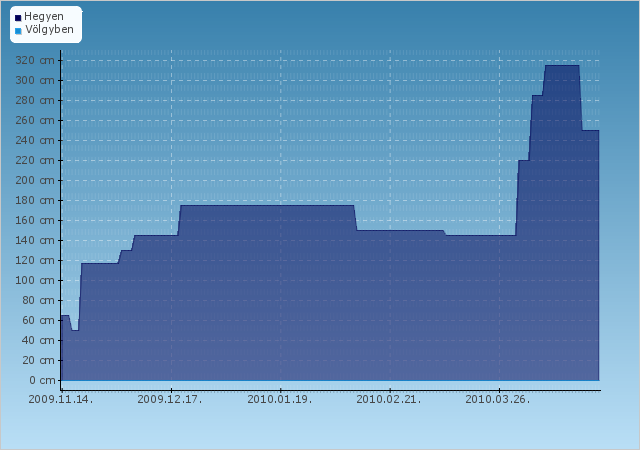
Task: Click the 180 cm axis label
Action: (x=35, y=200)
